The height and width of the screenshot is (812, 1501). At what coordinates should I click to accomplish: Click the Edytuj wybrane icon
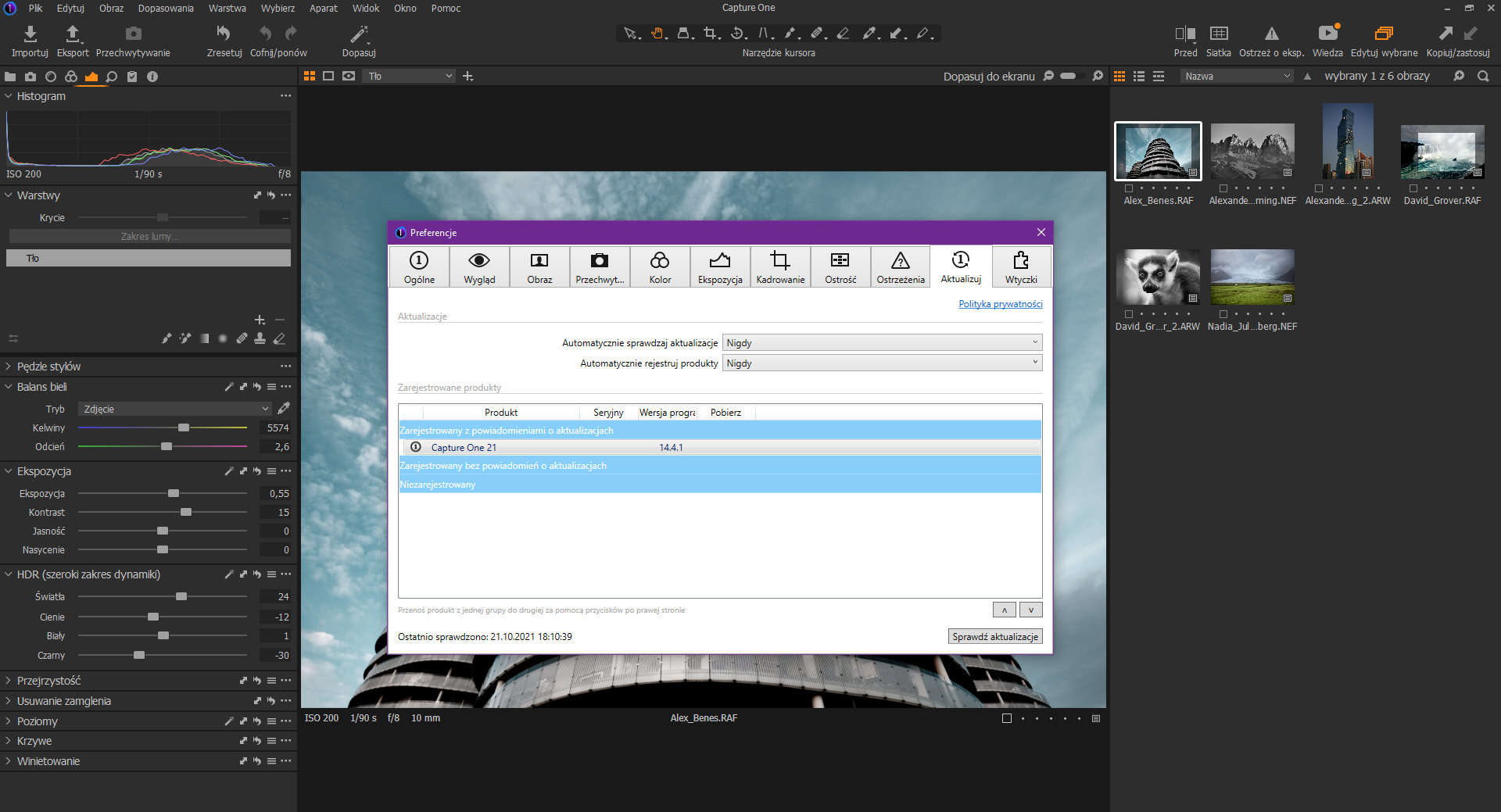pyautogui.click(x=1384, y=34)
